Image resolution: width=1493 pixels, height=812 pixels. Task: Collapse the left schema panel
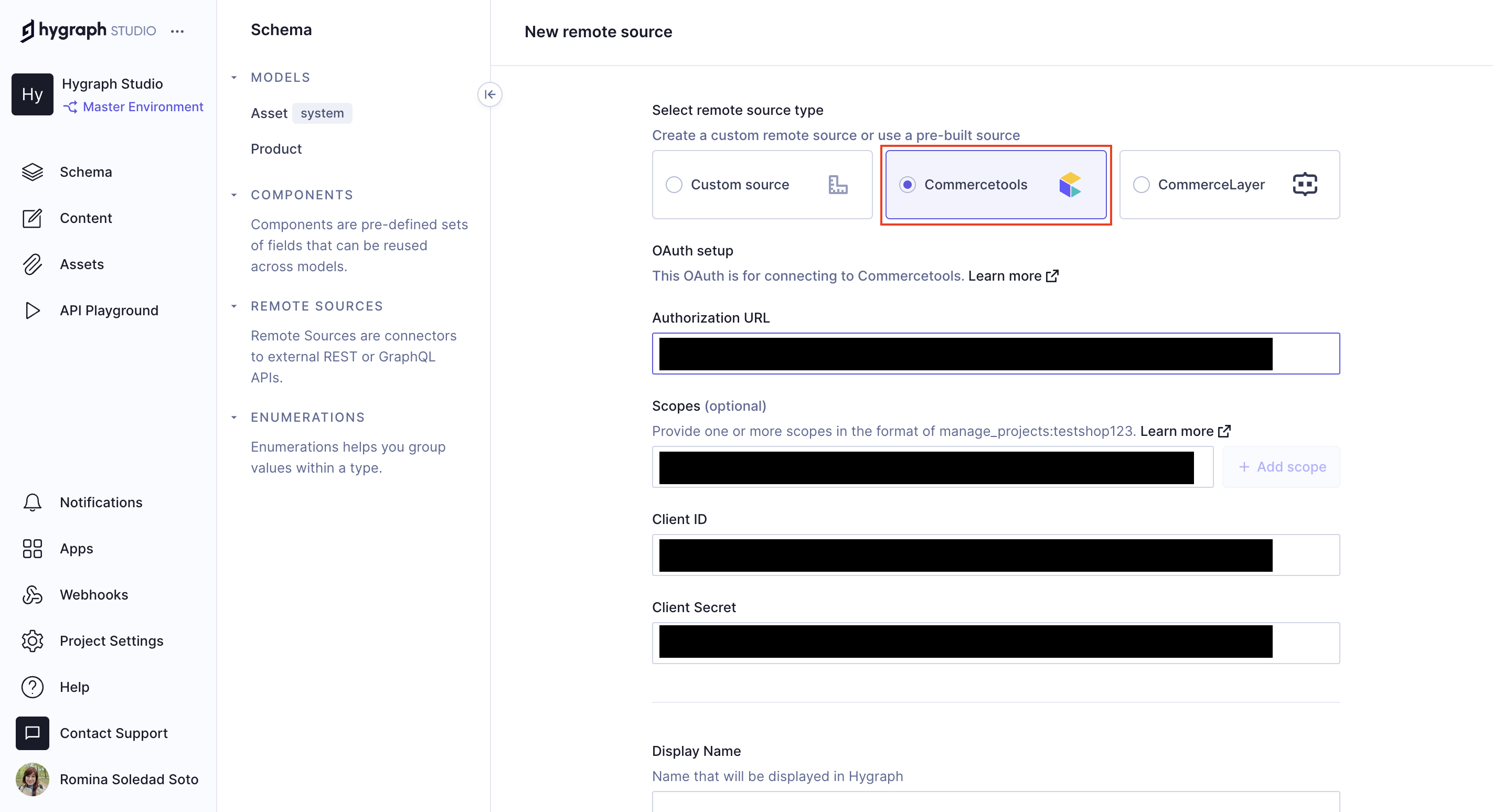[489, 94]
